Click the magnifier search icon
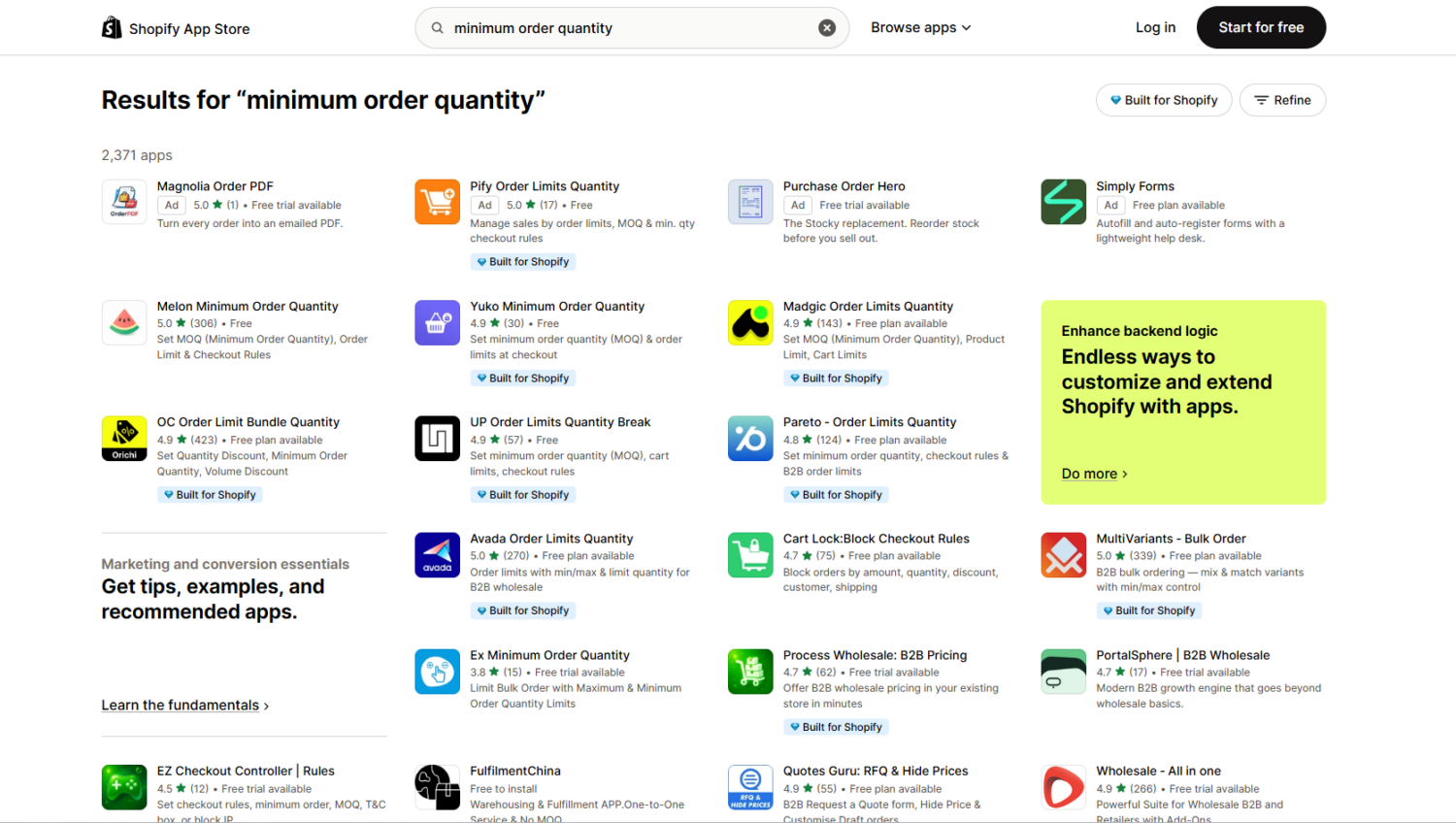1456x823 pixels. (x=438, y=28)
